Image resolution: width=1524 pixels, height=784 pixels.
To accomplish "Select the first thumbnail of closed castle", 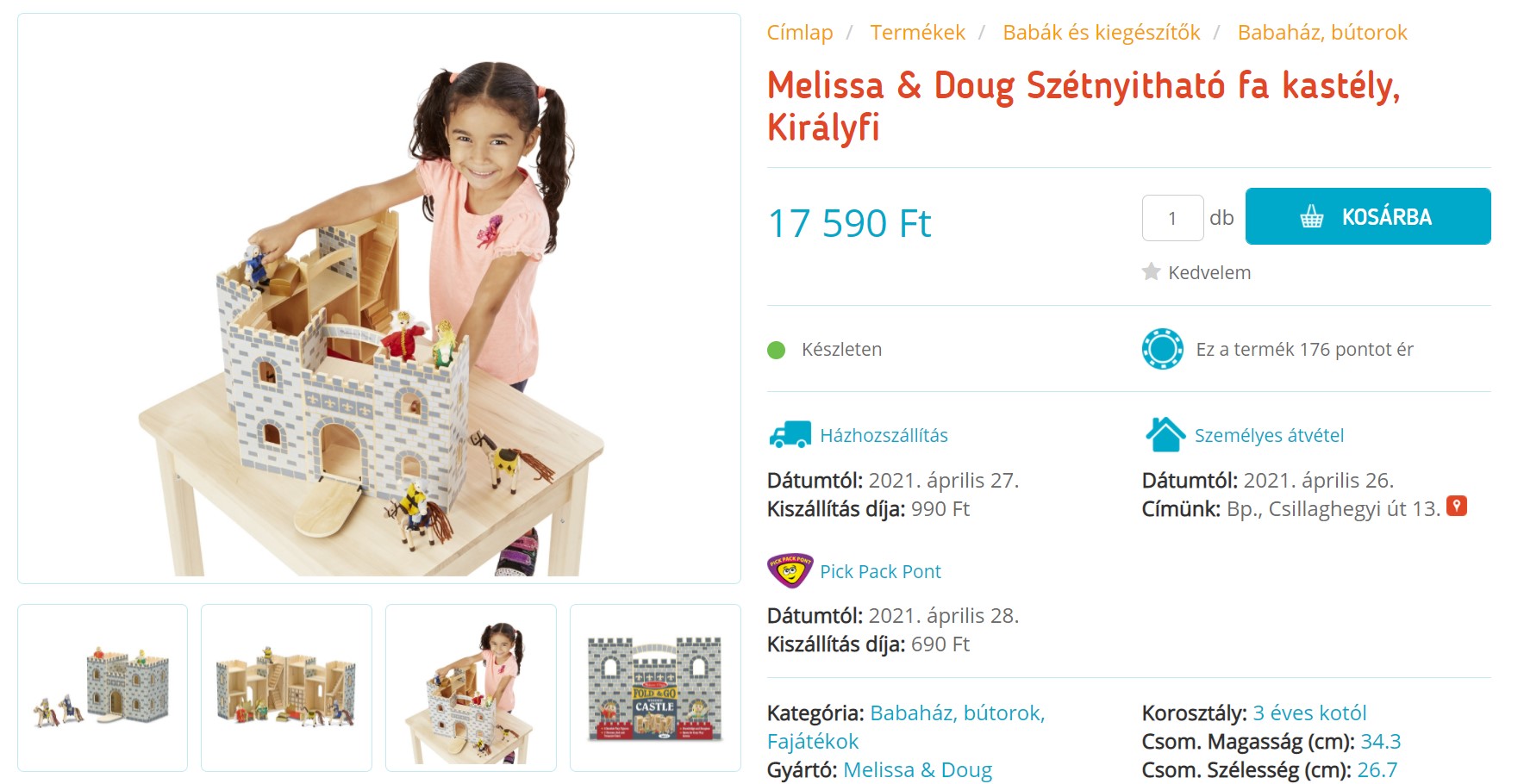I will point(103,688).
